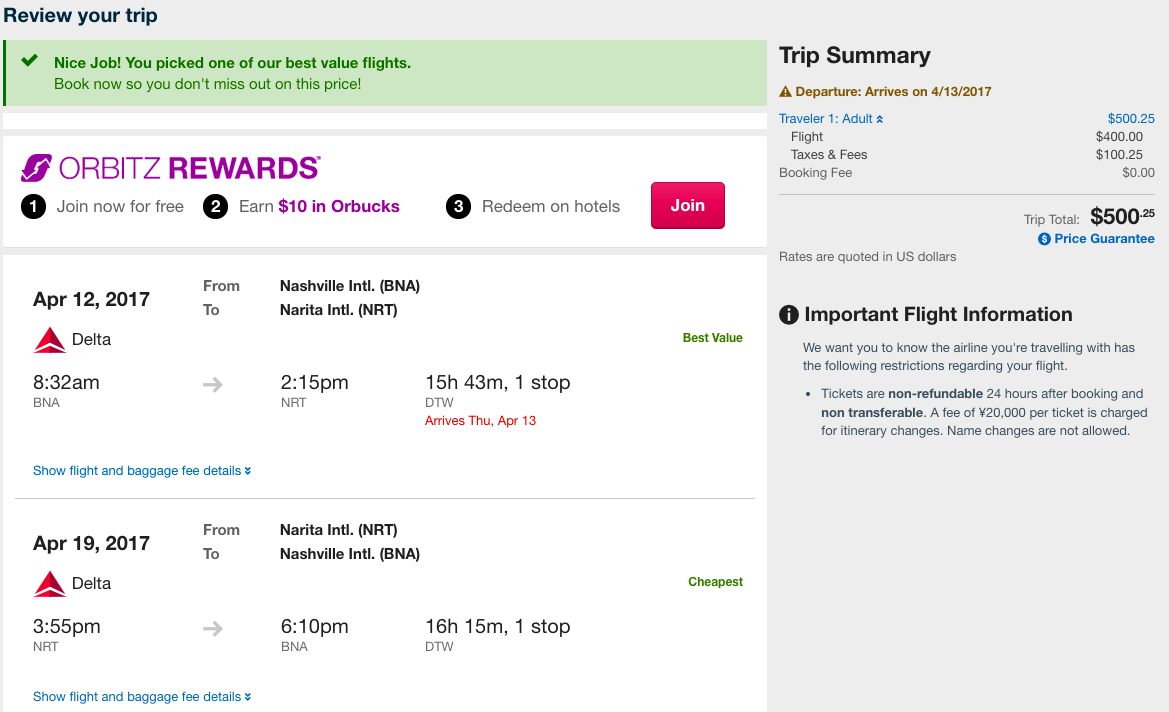Click the Price Guarantee dollar icon
The width and height of the screenshot is (1169, 712).
pos(1044,239)
